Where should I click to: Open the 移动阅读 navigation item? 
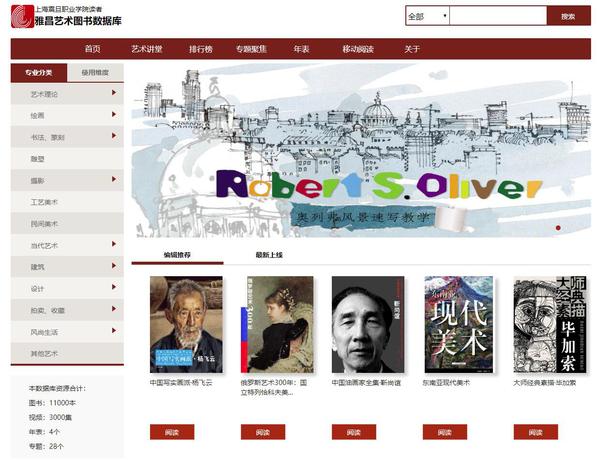[x=358, y=49]
